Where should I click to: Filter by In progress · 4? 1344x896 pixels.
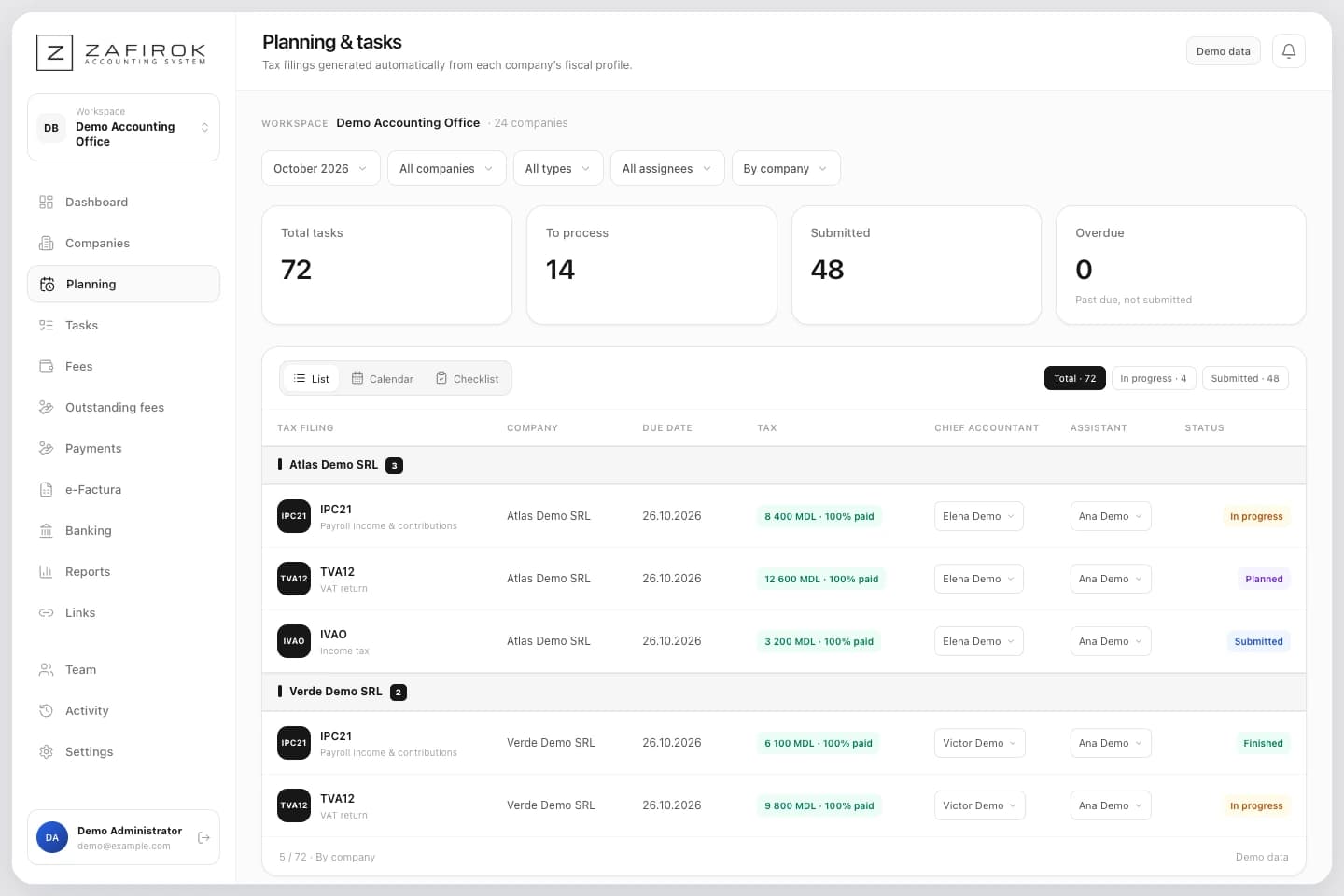point(1154,378)
